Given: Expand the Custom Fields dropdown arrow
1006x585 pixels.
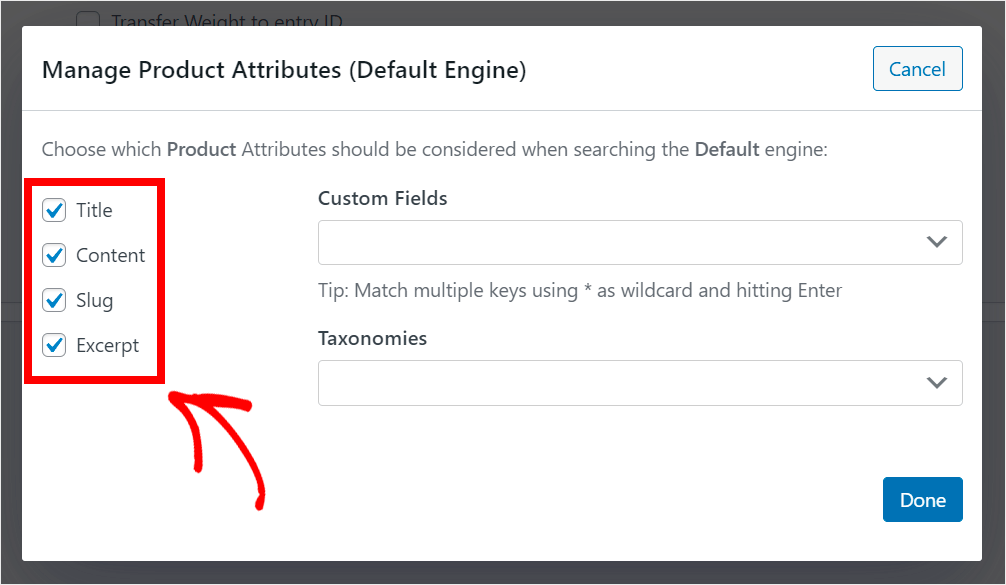Looking at the screenshot, I should [936, 242].
